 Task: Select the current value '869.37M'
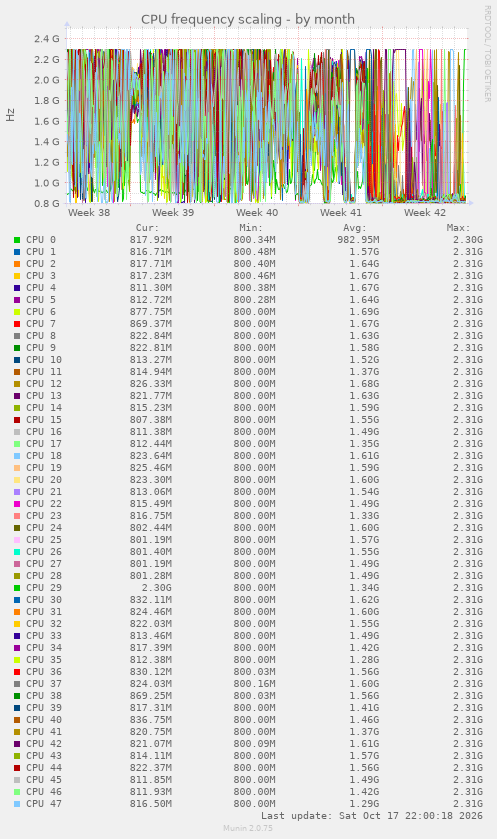[x=151, y=324]
